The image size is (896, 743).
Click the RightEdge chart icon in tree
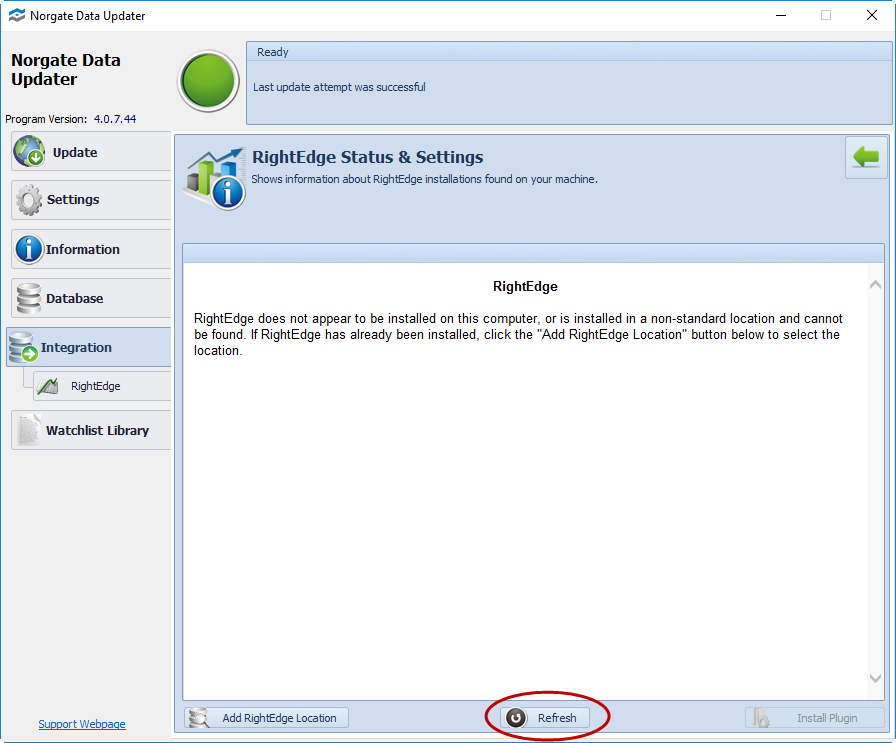click(x=48, y=386)
